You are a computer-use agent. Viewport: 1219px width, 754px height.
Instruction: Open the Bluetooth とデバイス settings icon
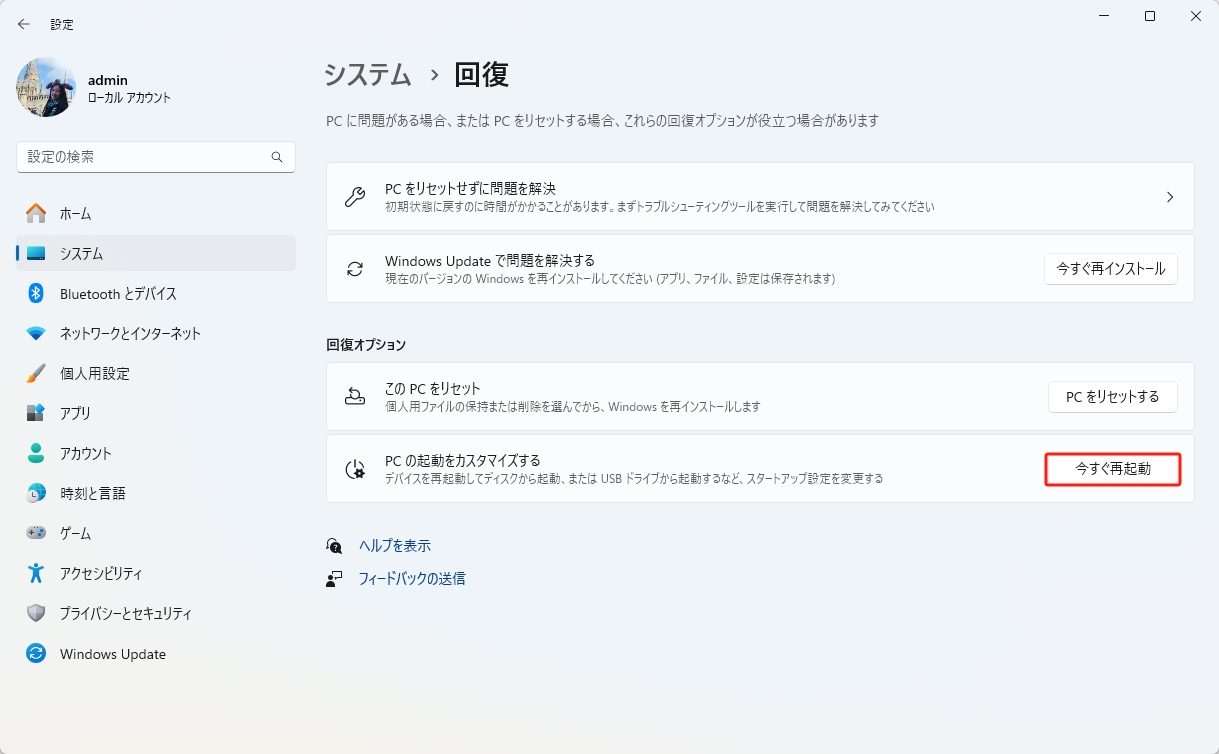point(33,293)
